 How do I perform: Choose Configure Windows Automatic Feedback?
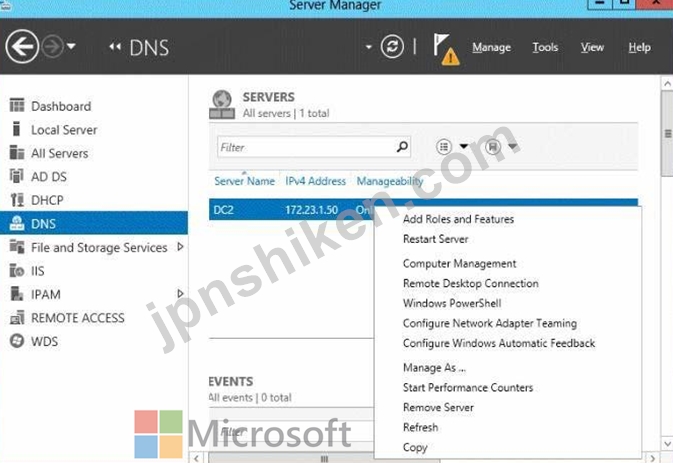[499, 343]
